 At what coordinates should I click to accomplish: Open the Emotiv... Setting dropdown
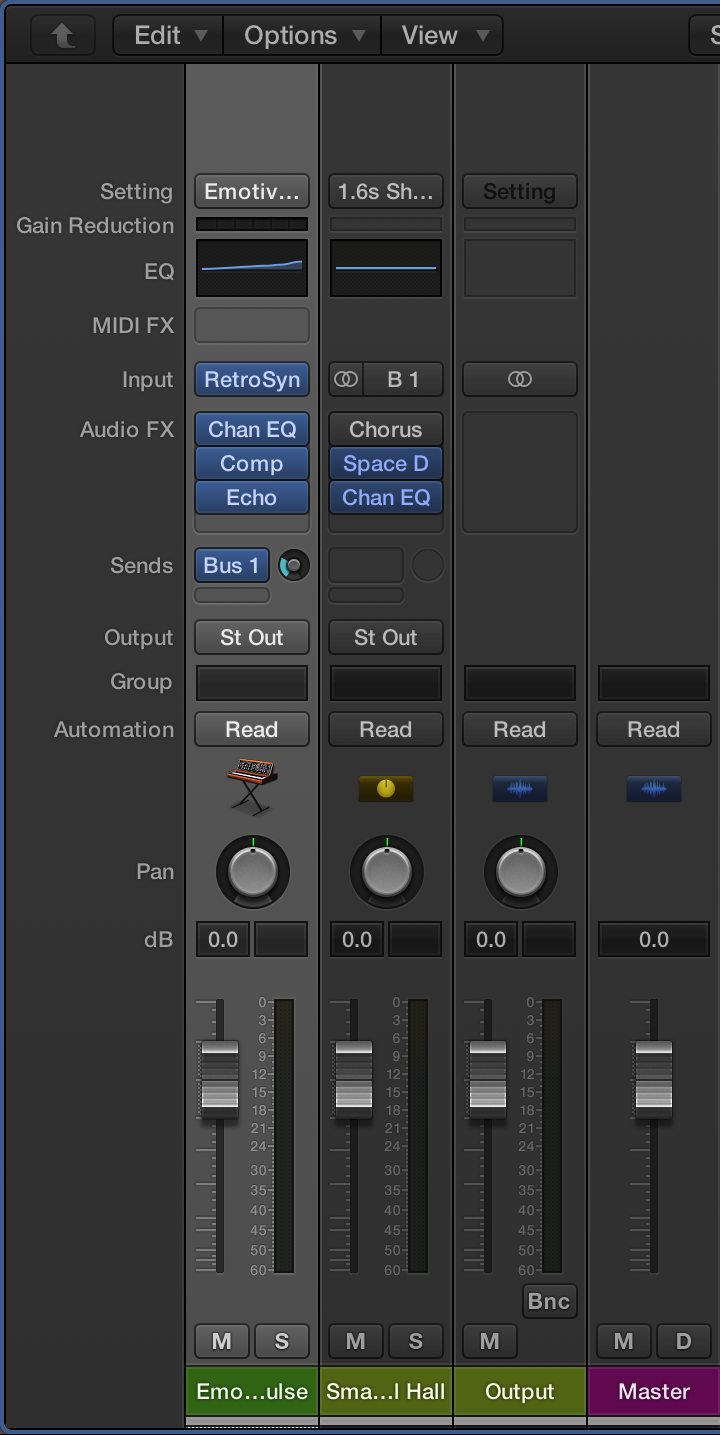[252, 191]
